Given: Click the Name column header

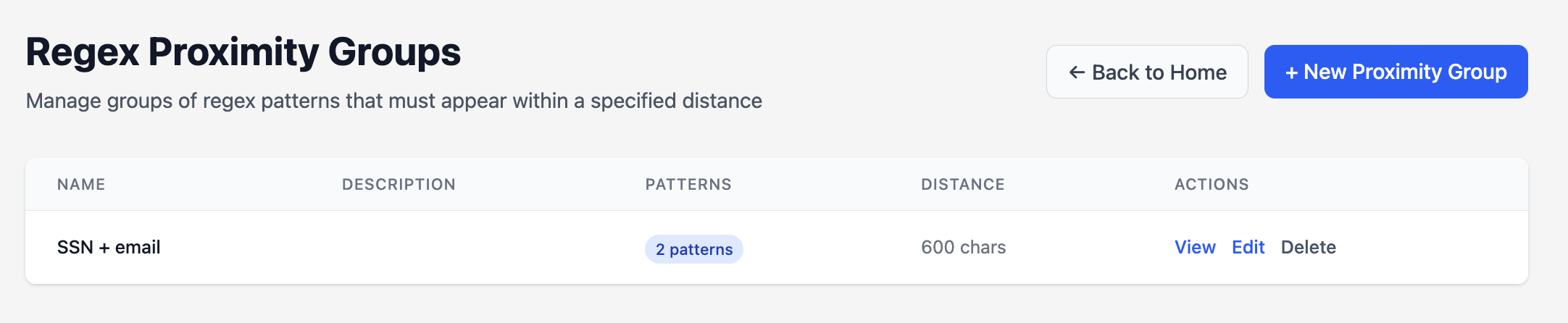Looking at the screenshot, I should pyautogui.click(x=81, y=185).
